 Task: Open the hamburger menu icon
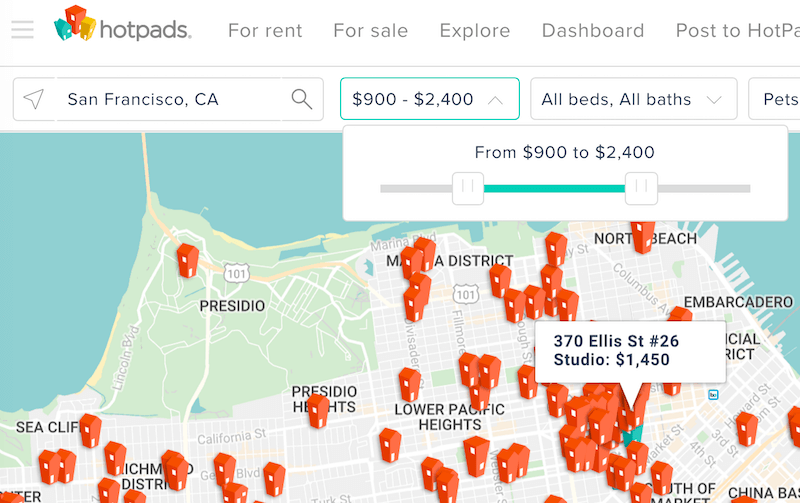22,30
